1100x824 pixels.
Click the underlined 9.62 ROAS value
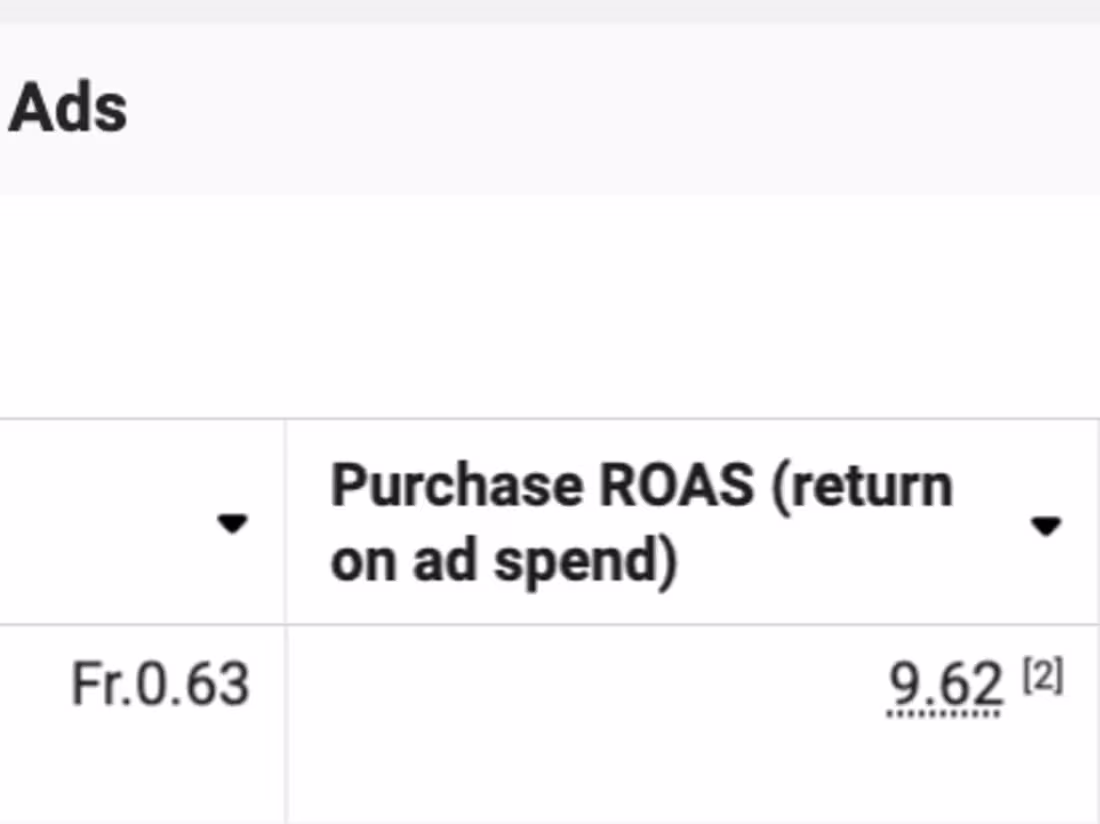click(x=945, y=686)
